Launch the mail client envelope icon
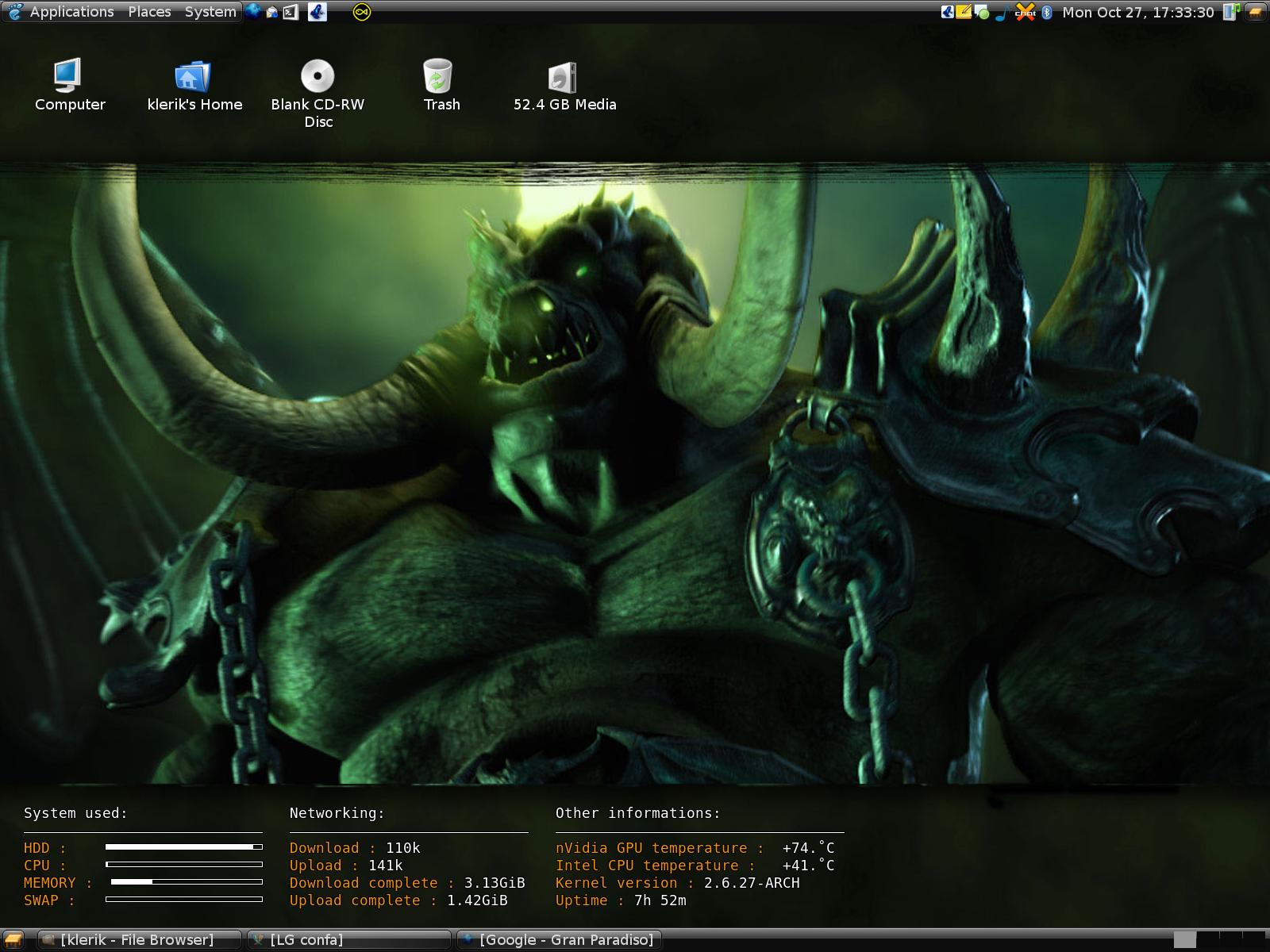The height and width of the screenshot is (952, 1270). 272,12
